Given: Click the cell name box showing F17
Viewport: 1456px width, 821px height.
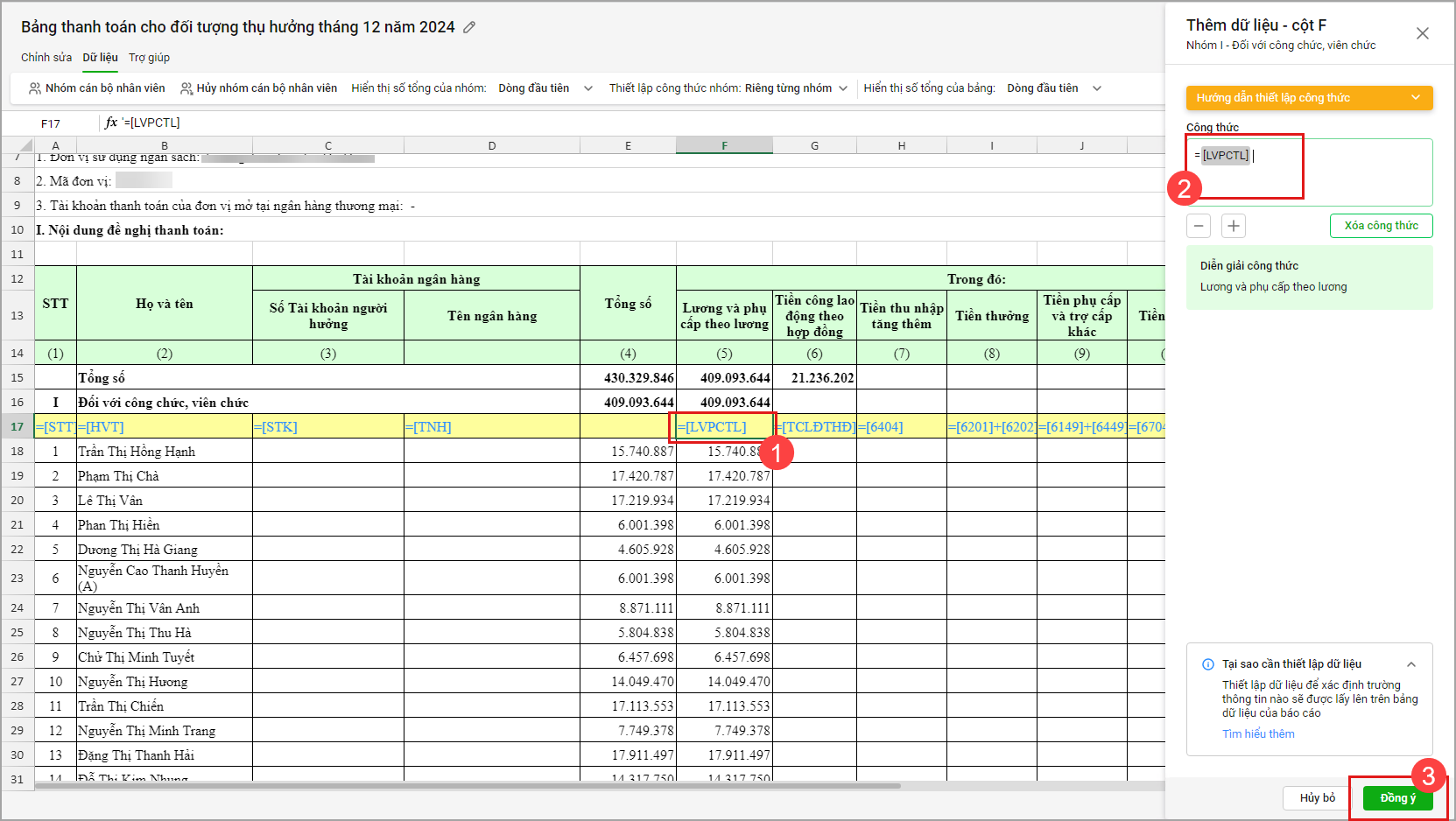Looking at the screenshot, I should 51,123.
